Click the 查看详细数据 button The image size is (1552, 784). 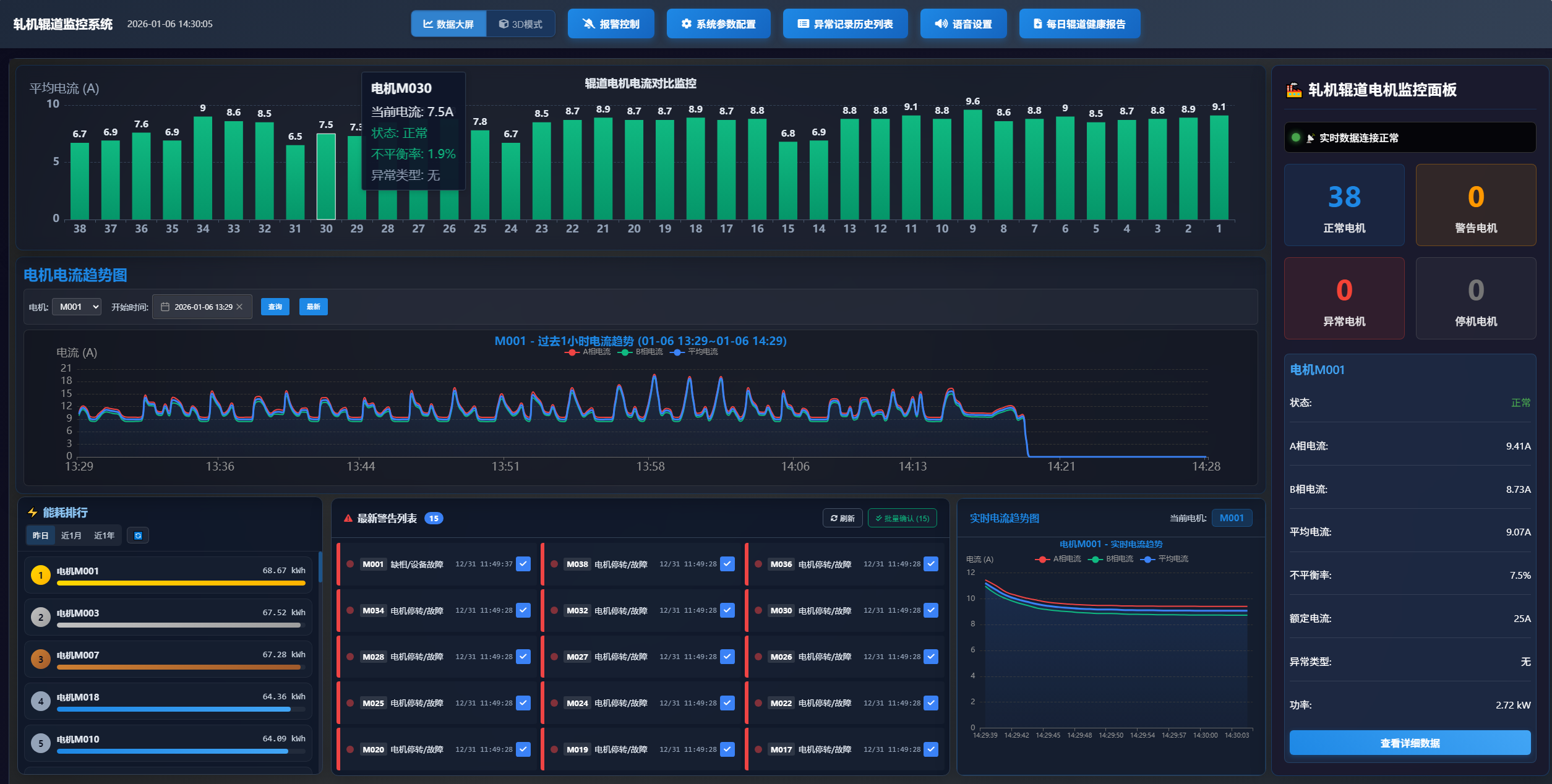click(1410, 743)
